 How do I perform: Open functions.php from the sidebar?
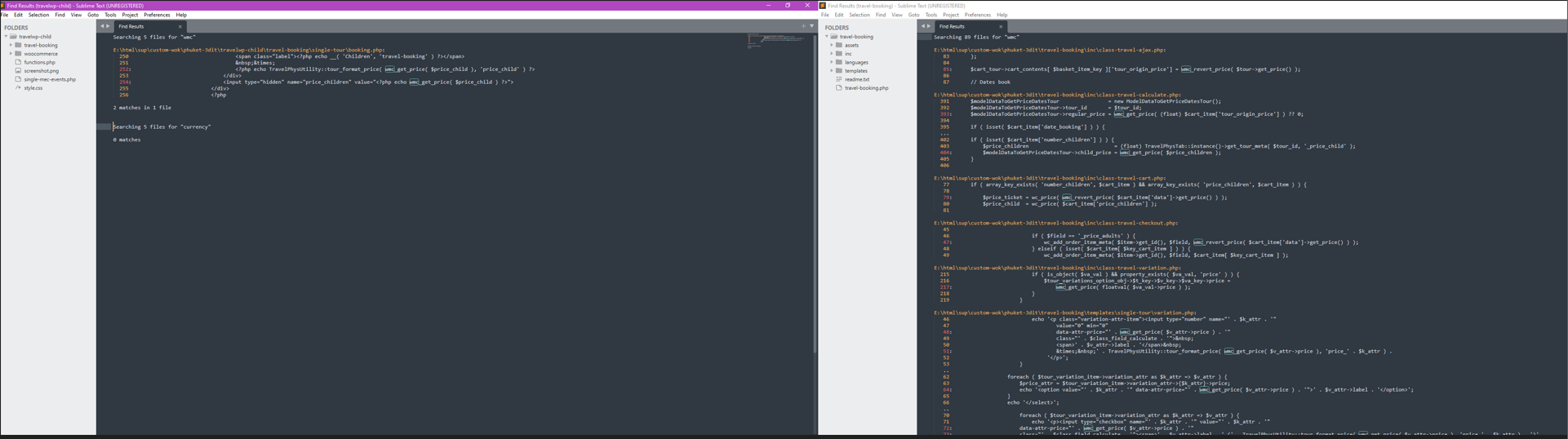(x=39, y=62)
